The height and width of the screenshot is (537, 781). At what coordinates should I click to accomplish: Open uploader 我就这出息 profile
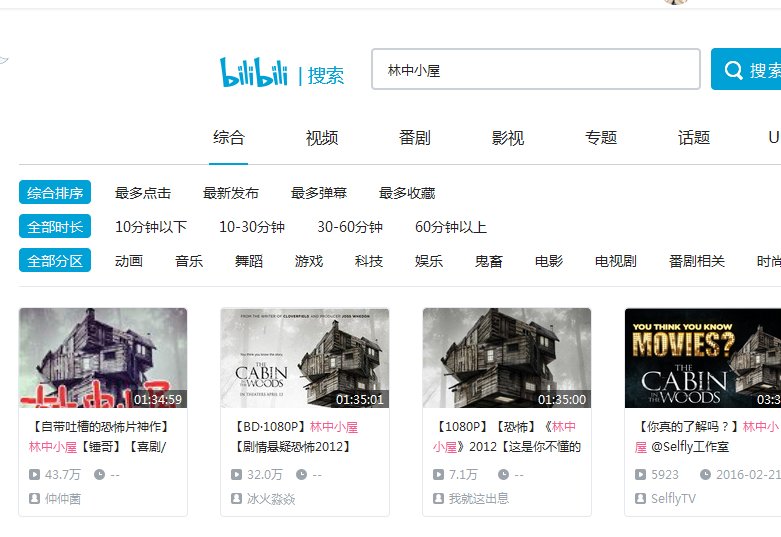tap(479, 499)
